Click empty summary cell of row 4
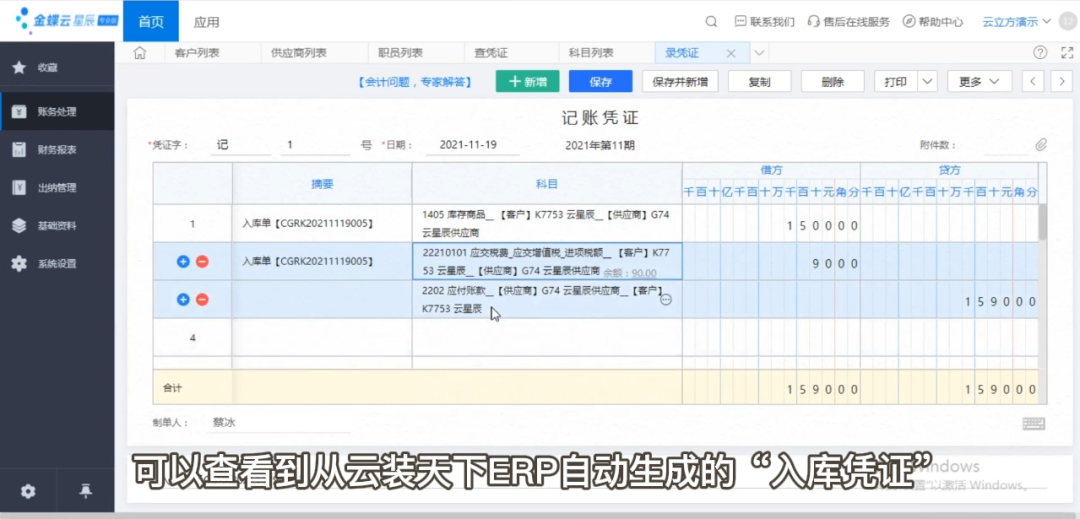The height and width of the screenshot is (519, 1080). [322, 337]
